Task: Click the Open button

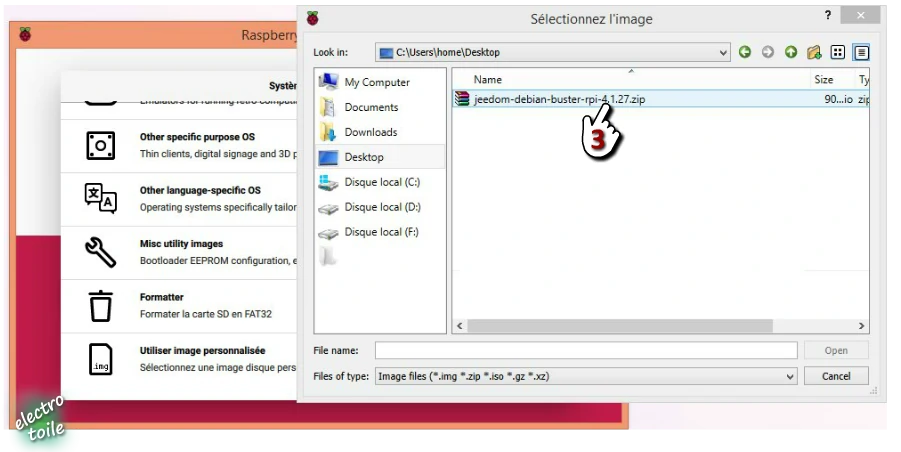Action: click(x=836, y=350)
